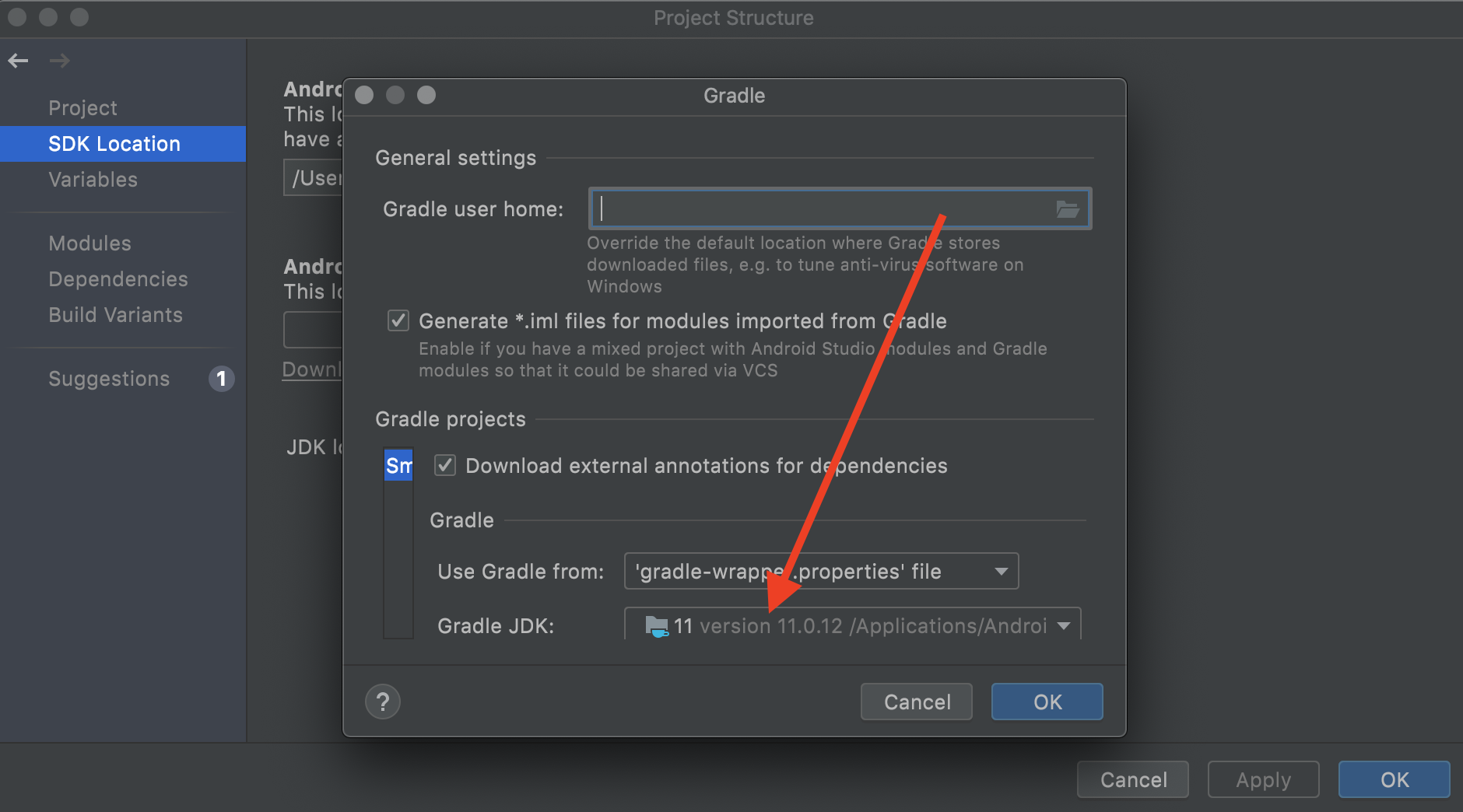Select SDK Location in the sidebar
This screenshot has height=812, width=1463.
(x=123, y=144)
